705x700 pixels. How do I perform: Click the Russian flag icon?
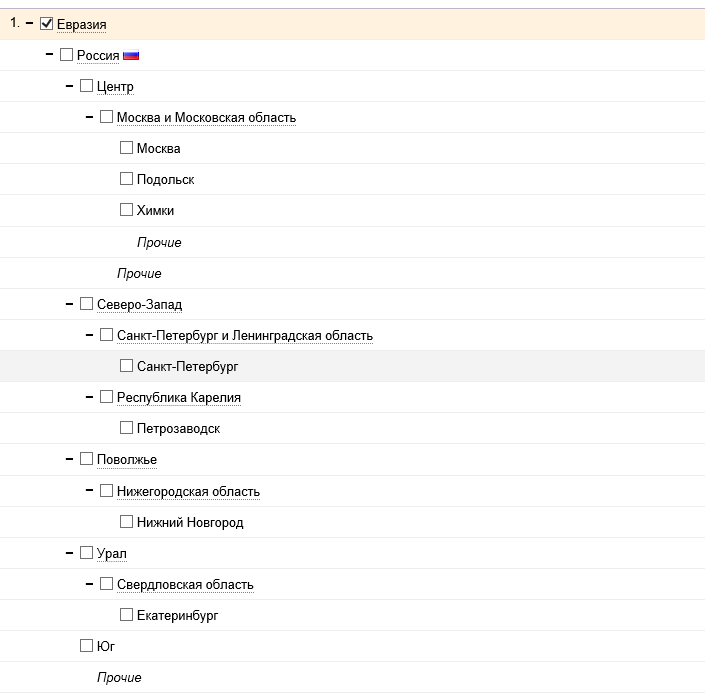130,55
